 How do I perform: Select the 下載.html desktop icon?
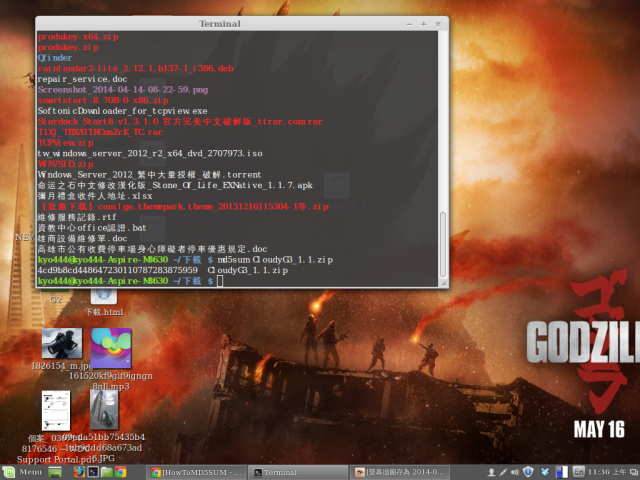[x=104, y=301]
